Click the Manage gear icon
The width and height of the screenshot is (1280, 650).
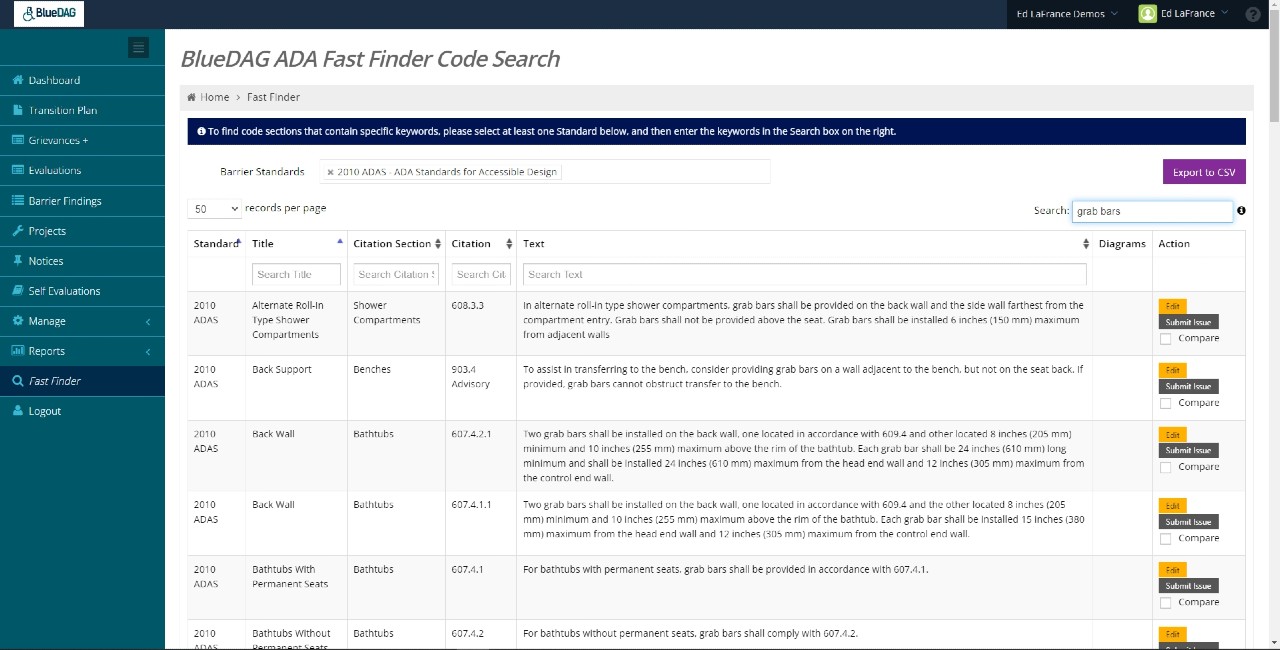pos(18,320)
